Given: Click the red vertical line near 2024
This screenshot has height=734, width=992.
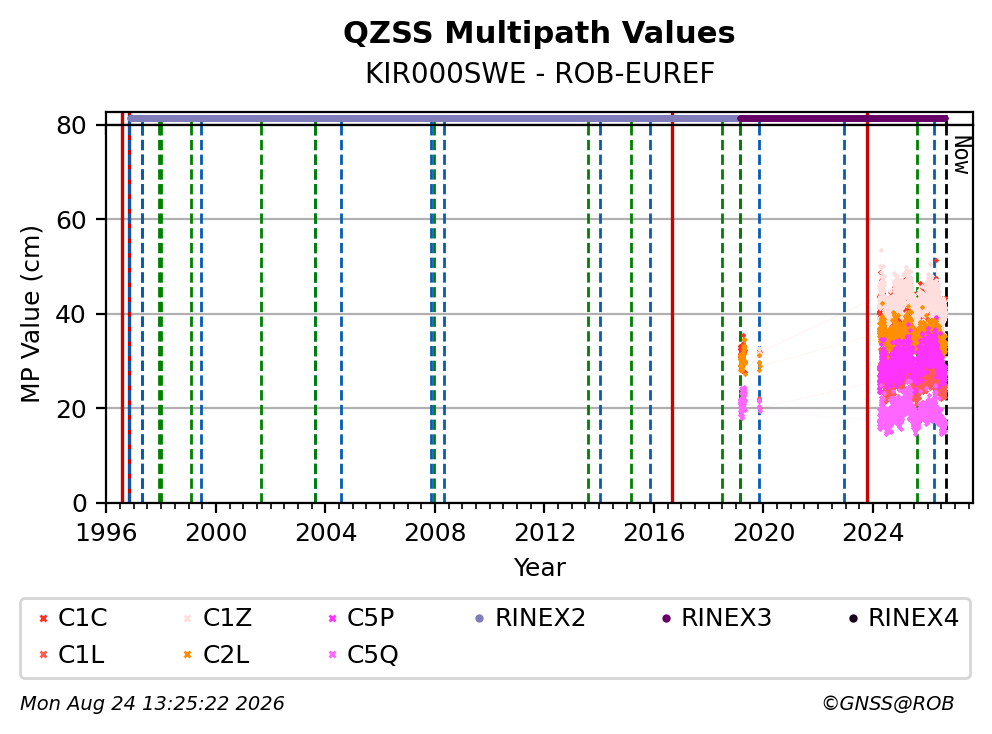Looking at the screenshot, I should [867, 308].
